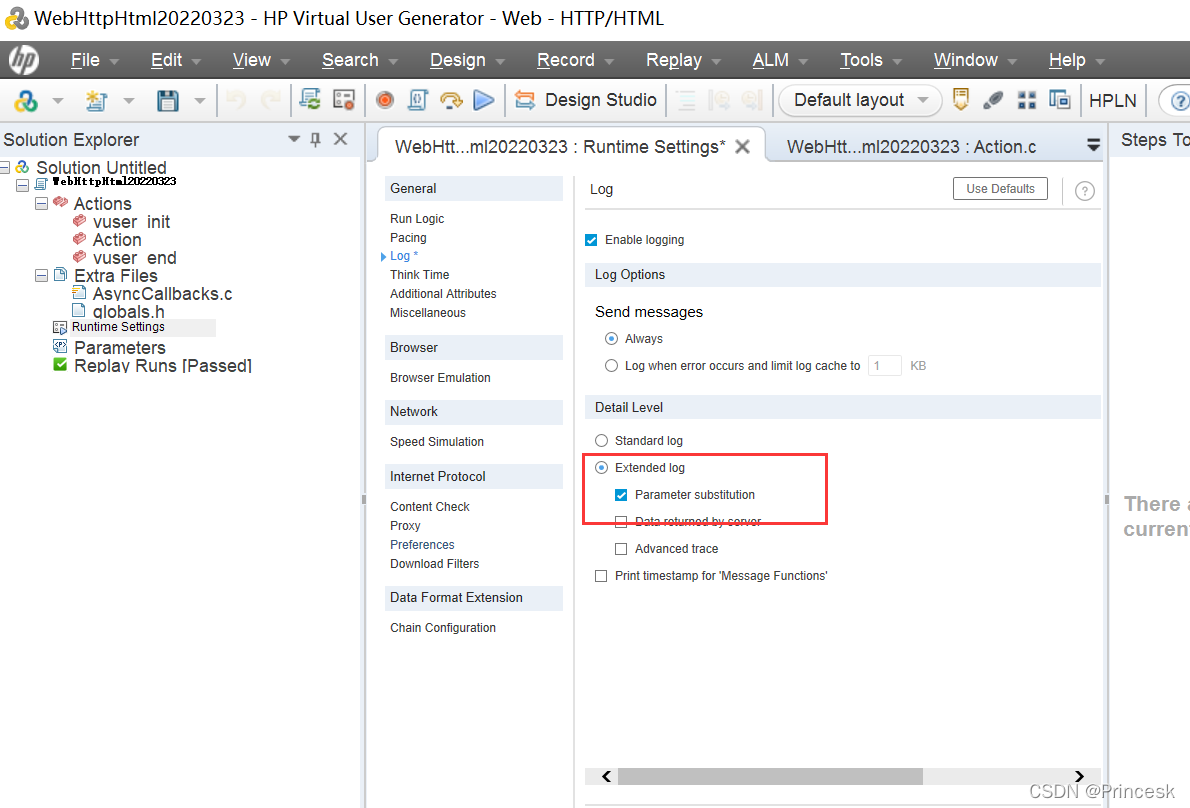Select Log when error occurs radio button
Viewport: 1190px width, 808px height.
click(x=611, y=366)
